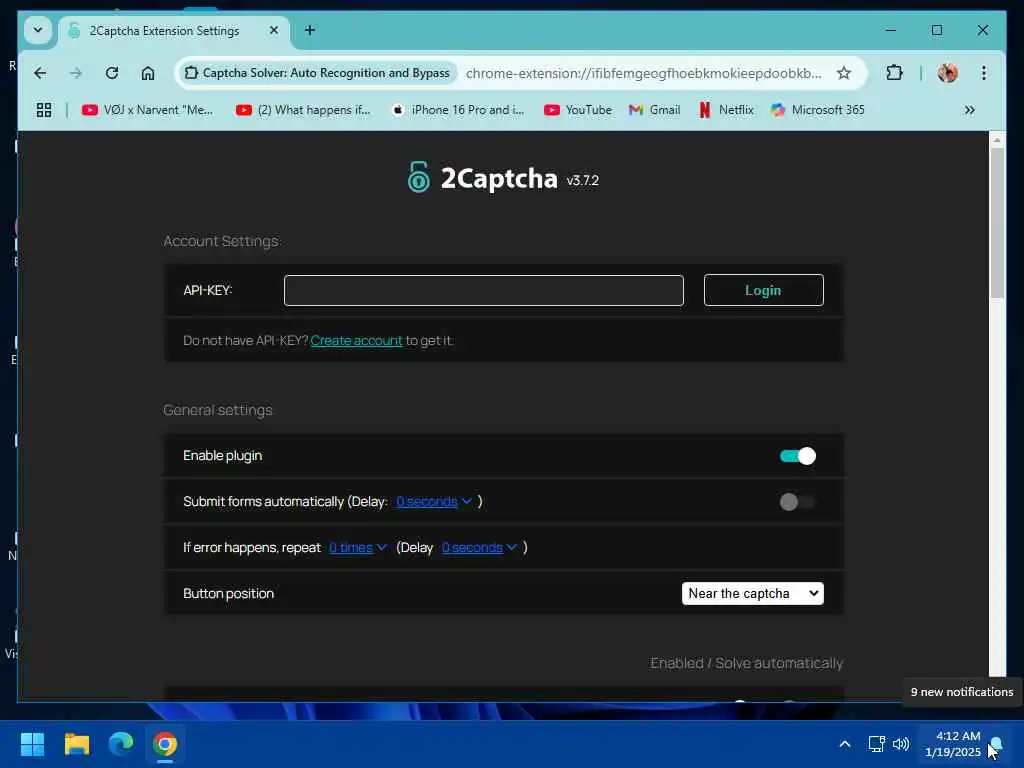Viewport: 1024px width, 768px height.
Task: Click the Enabled / Solve automatically label
Action: [x=746, y=663]
